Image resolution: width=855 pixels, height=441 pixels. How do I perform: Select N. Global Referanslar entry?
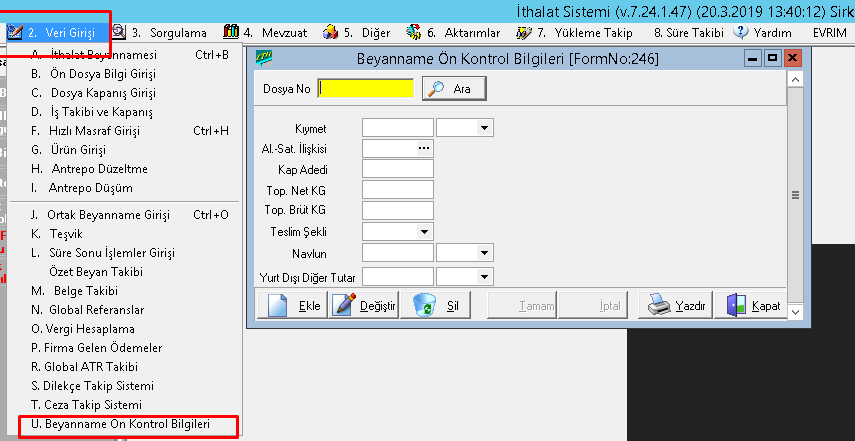click(125, 310)
